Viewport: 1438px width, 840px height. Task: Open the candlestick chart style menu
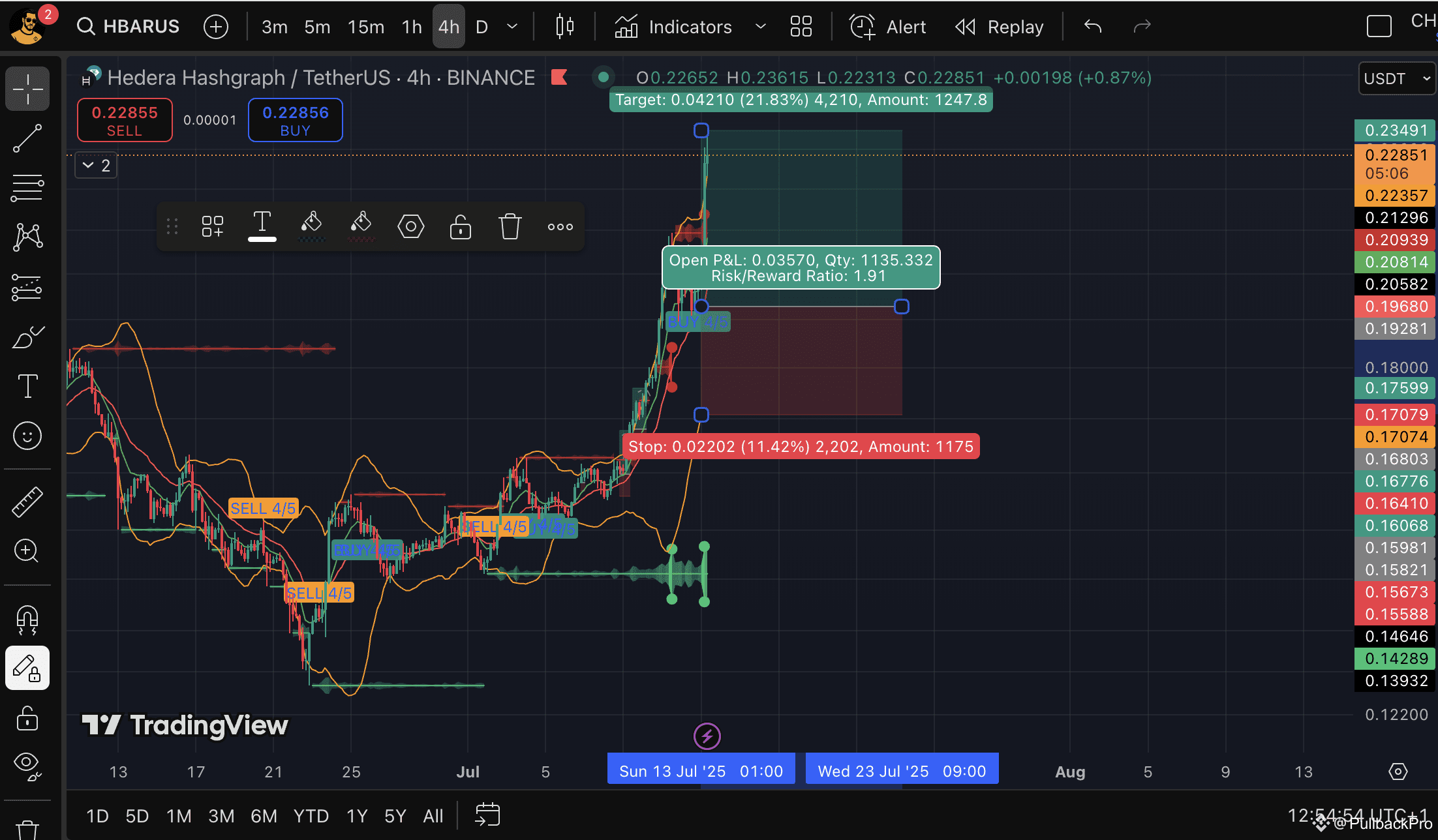(565, 27)
